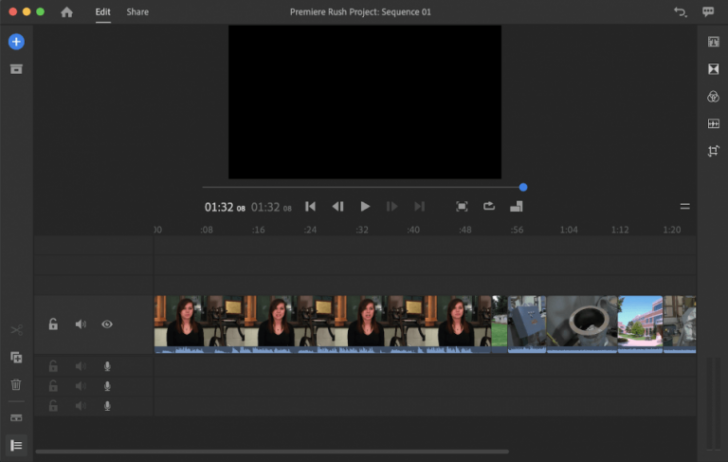The image size is (728, 462).
Task: Click the current timecode 01:32
Action: 225,207
